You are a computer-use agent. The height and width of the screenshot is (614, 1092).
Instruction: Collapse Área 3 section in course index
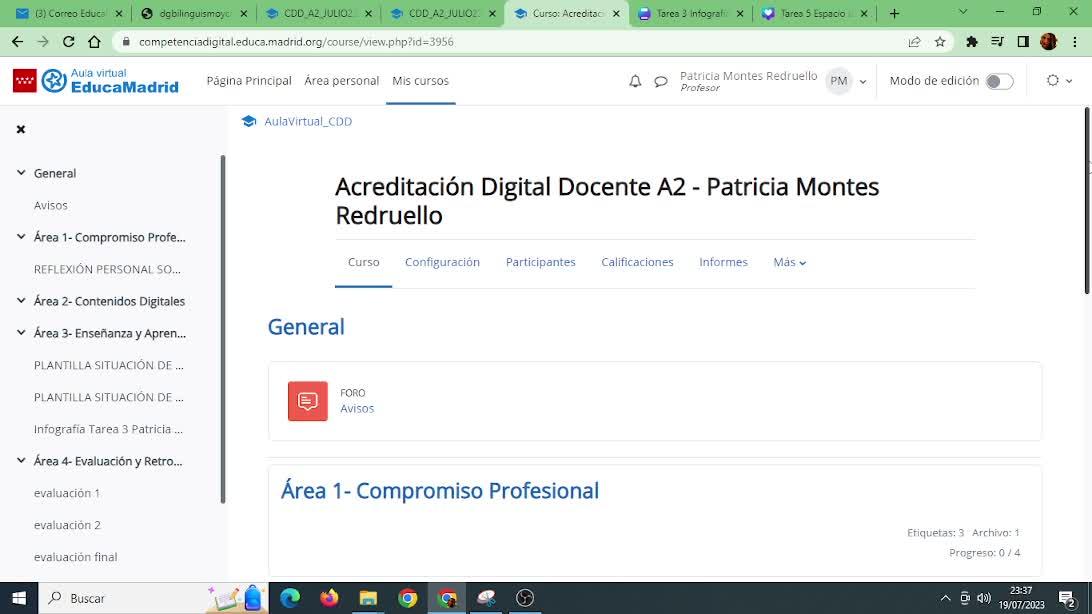(x=21, y=333)
